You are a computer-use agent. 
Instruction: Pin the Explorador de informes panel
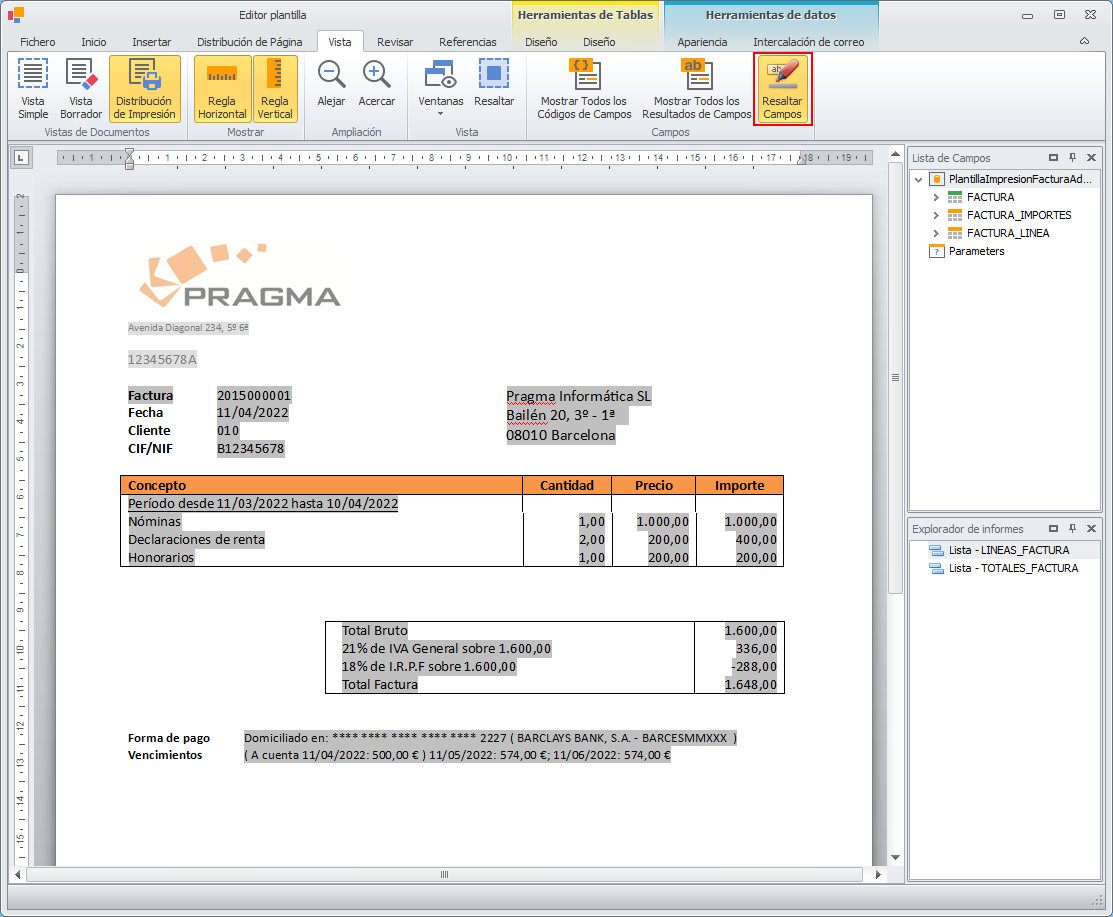click(1073, 529)
